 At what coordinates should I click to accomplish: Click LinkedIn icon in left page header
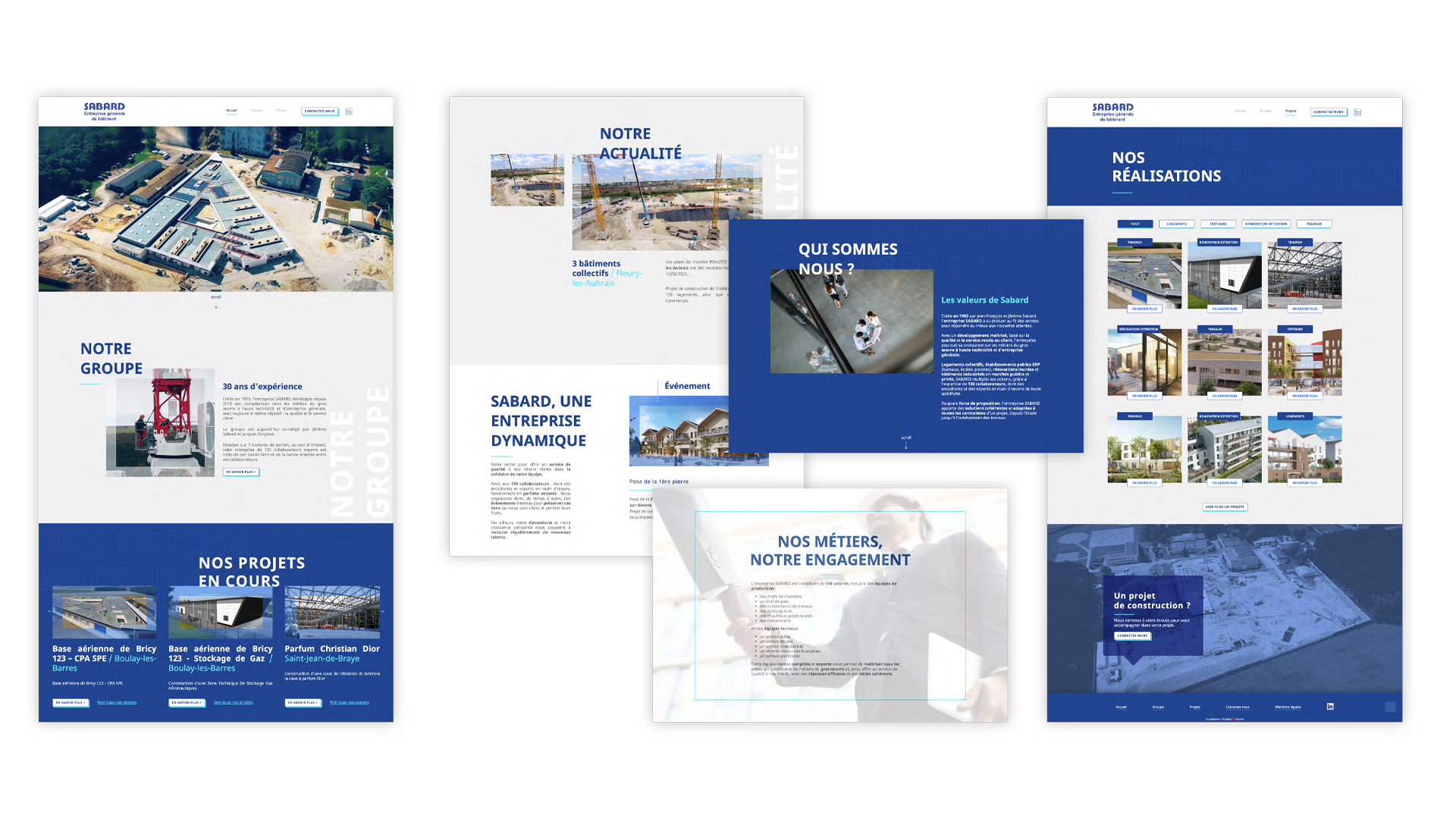tap(349, 111)
